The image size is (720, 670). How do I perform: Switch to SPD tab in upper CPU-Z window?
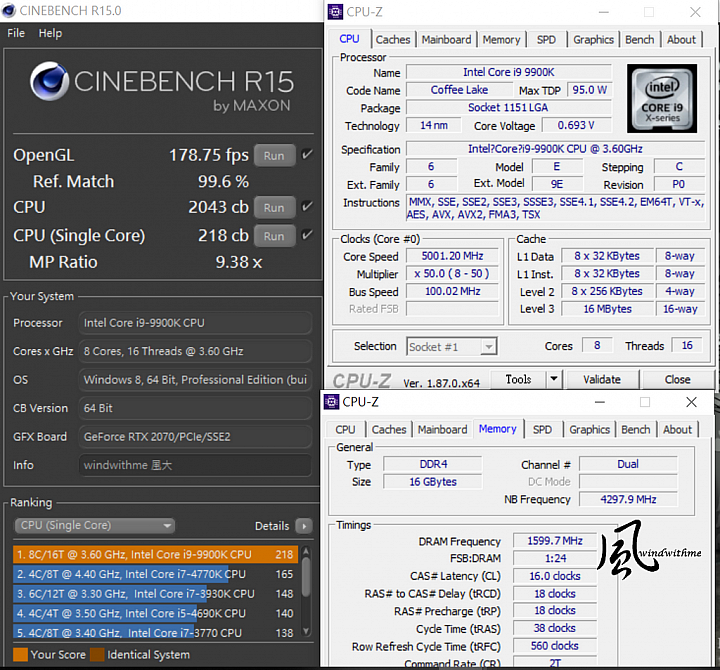[x=546, y=39]
